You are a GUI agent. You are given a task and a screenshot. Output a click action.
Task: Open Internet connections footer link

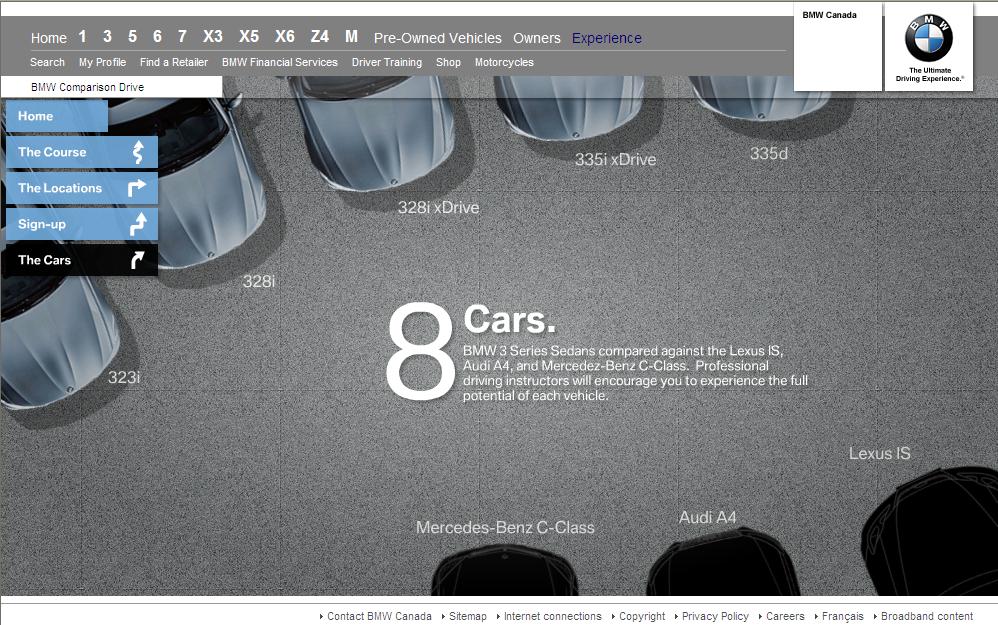552,616
